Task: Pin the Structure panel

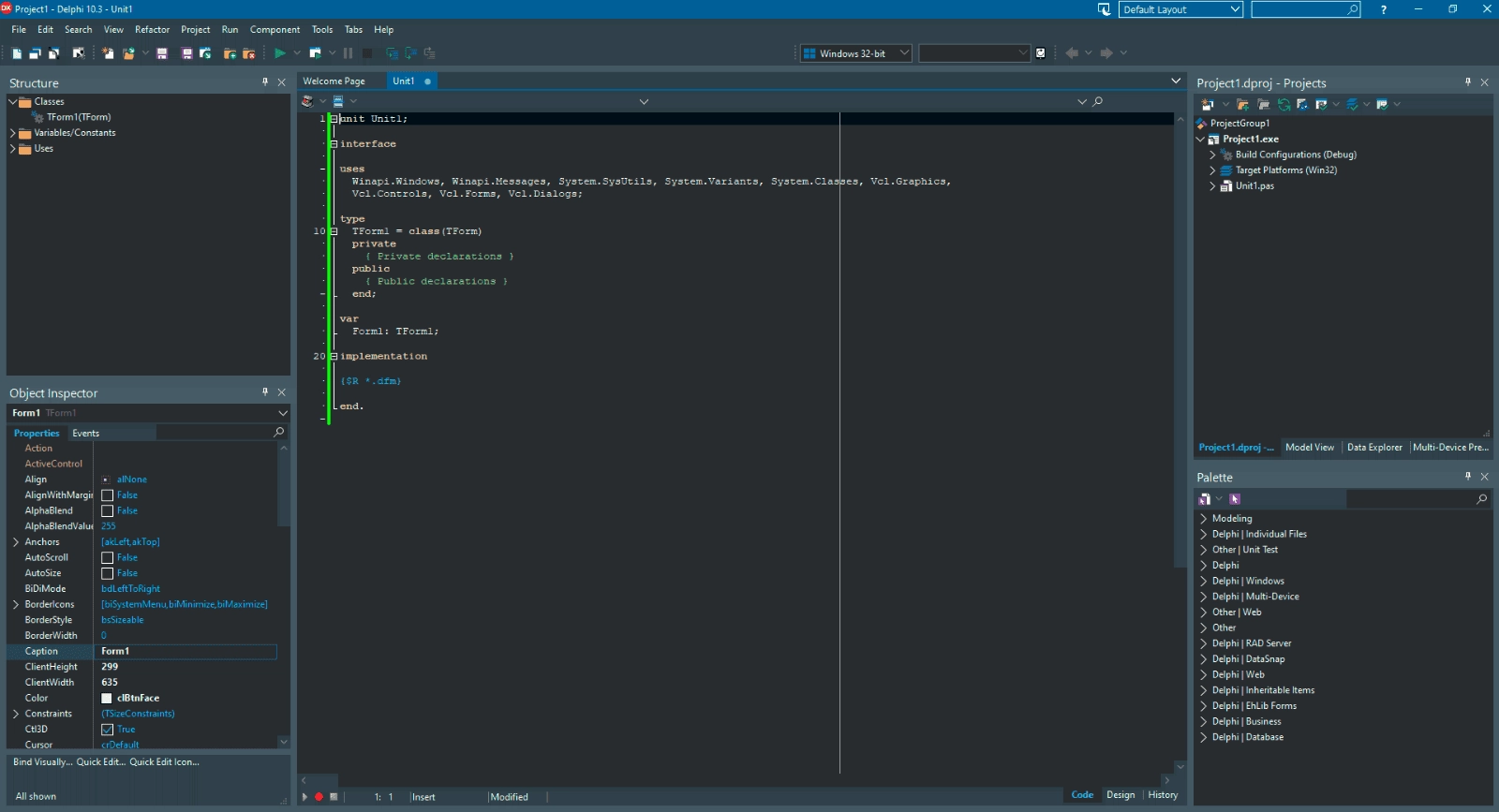Action: tap(265, 82)
